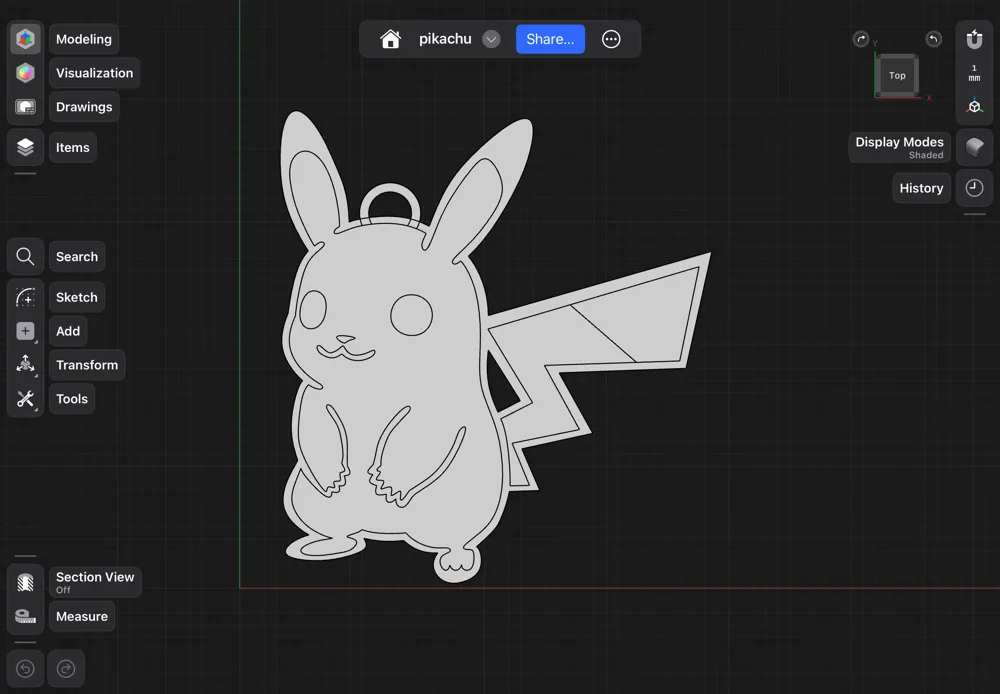Select the Sketch tool icon

(x=25, y=296)
